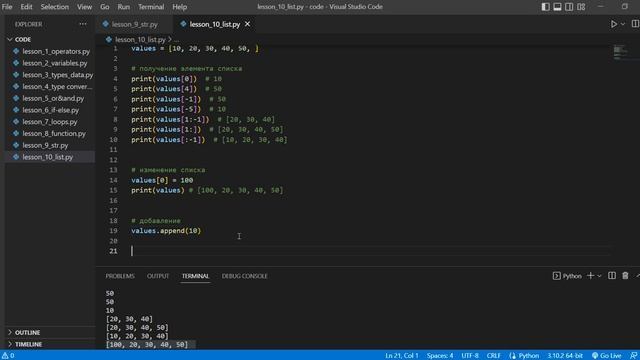Click Spaces: 4 indentation setting

(x=440, y=356)
